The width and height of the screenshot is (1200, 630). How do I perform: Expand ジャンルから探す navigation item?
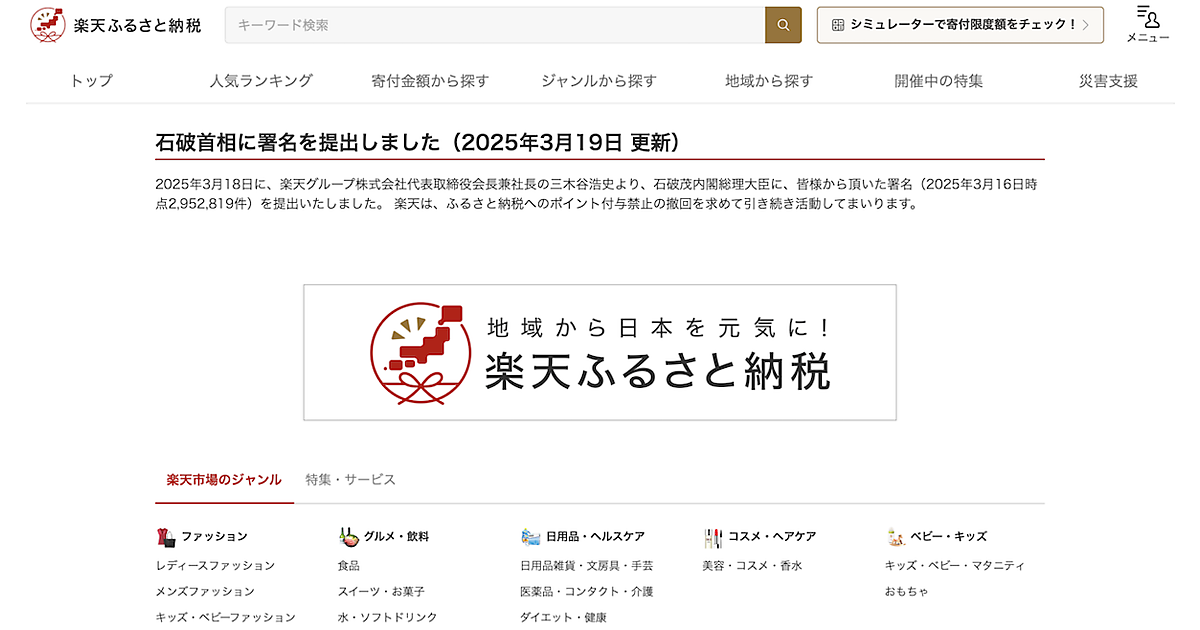point(599,81)
